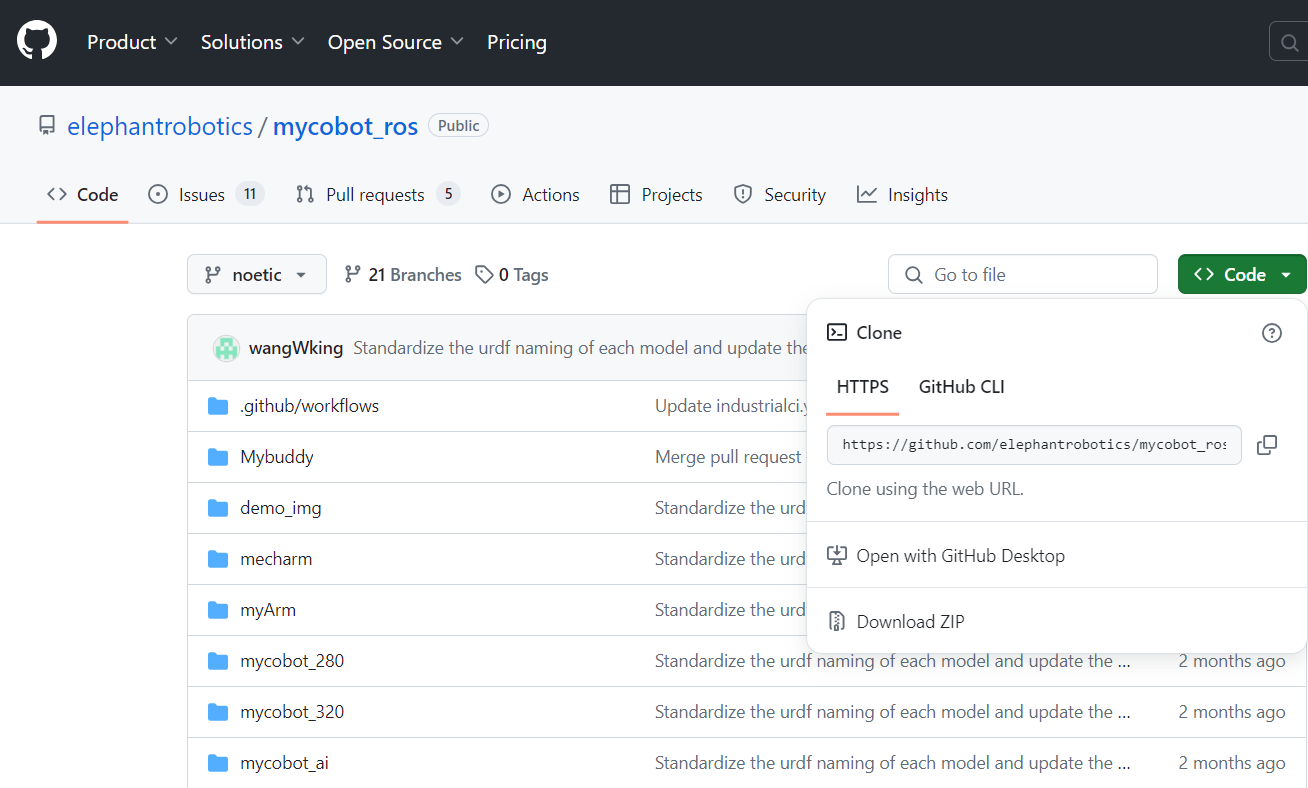Open the noetic branch selector
Screen dimensions: 1308x788
click(x=257, y=274)
